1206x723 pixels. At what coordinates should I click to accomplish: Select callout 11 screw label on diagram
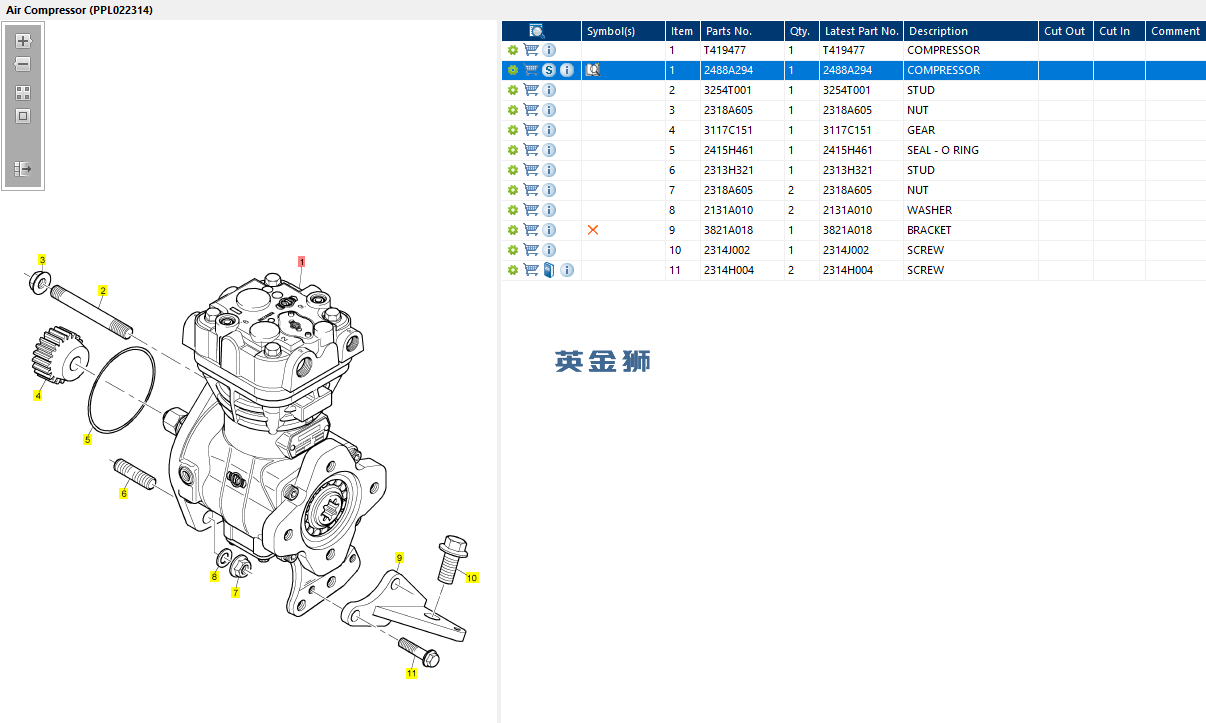pos(411,674)
